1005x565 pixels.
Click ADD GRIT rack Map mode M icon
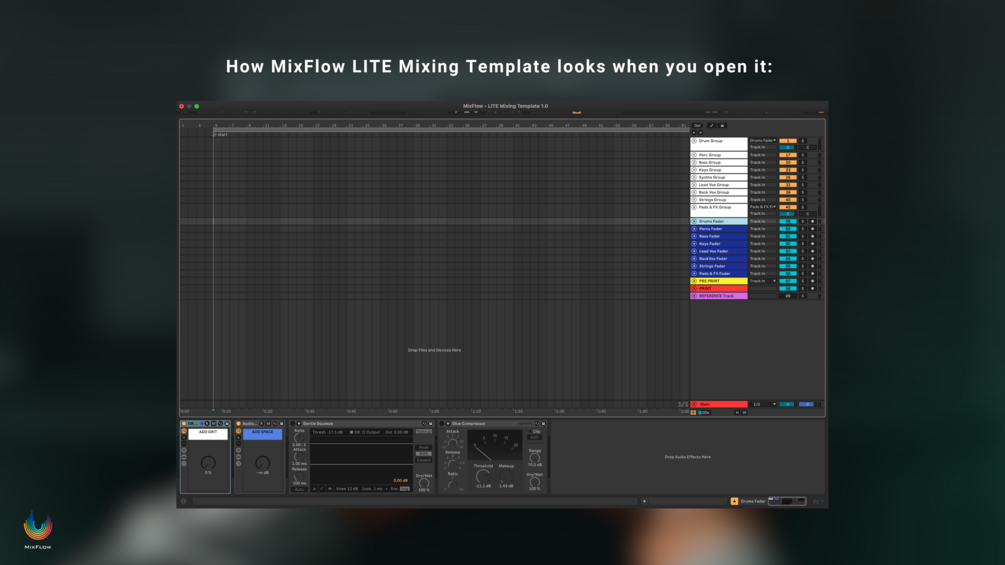[x=213, y=423]
